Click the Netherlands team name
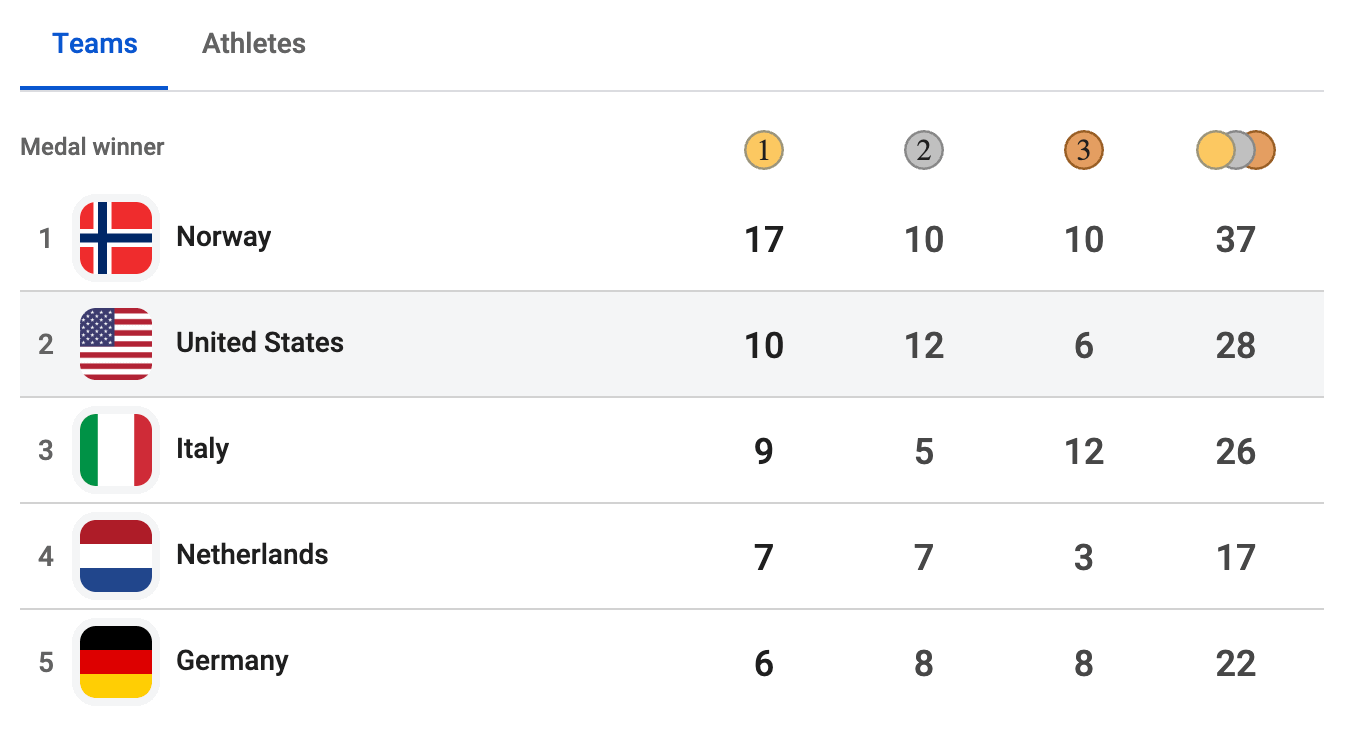Screen dimensions: 1348x748 click(252, 555)
